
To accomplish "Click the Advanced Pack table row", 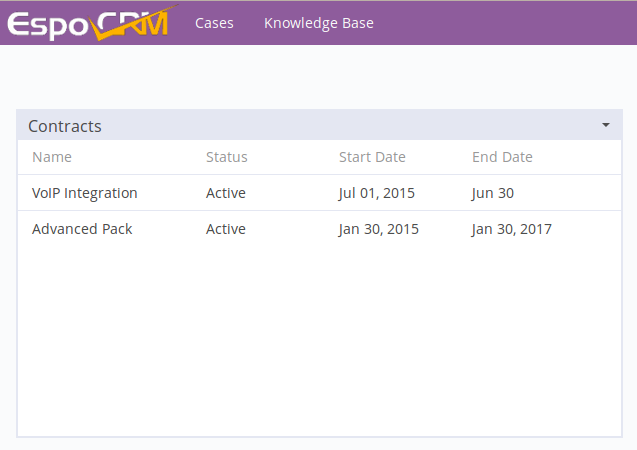I will (319, 229).
